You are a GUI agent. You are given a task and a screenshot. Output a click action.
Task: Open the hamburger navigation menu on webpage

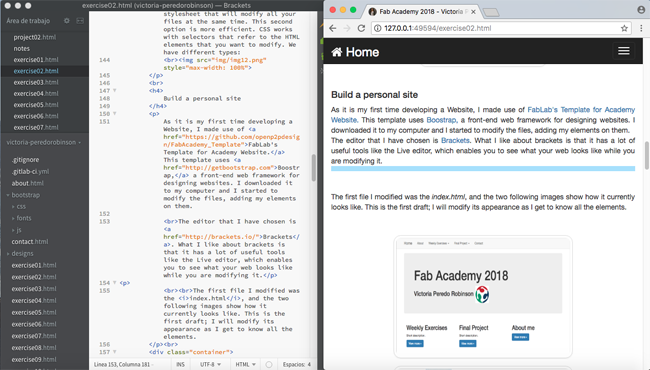(x=623, y=51)
